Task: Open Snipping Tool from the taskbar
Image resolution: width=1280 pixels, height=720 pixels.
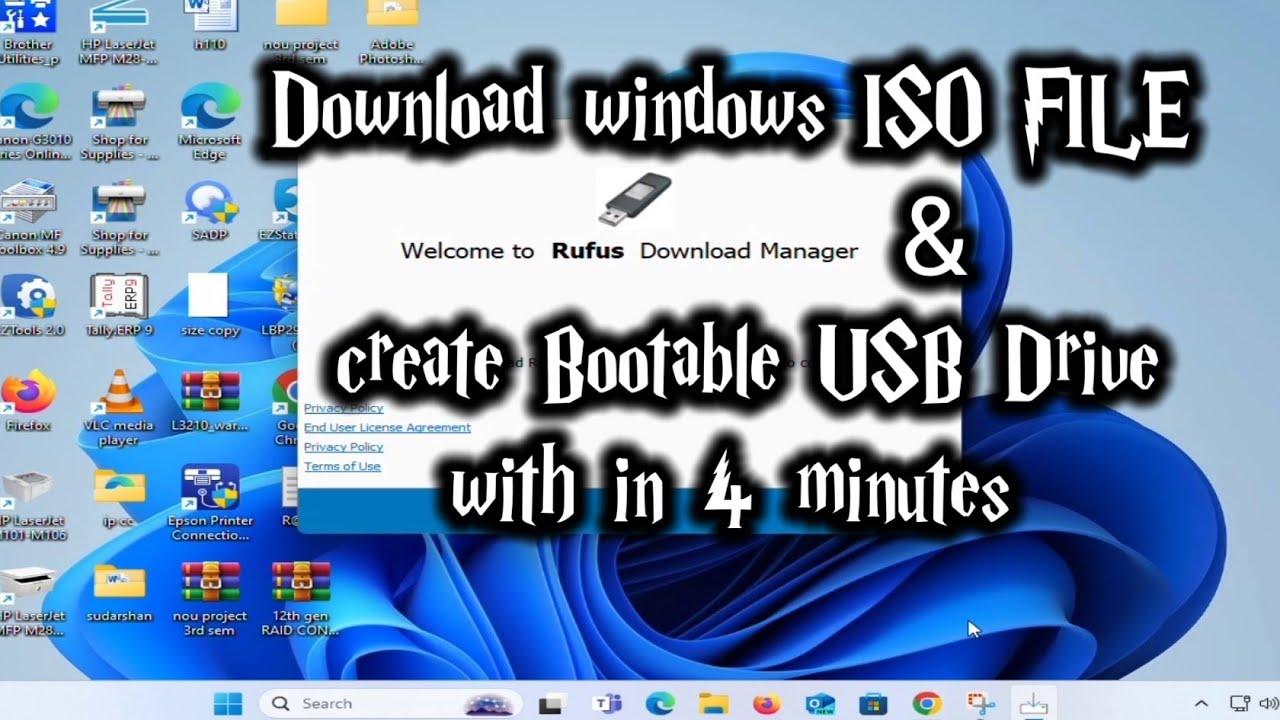Action: 980,704
